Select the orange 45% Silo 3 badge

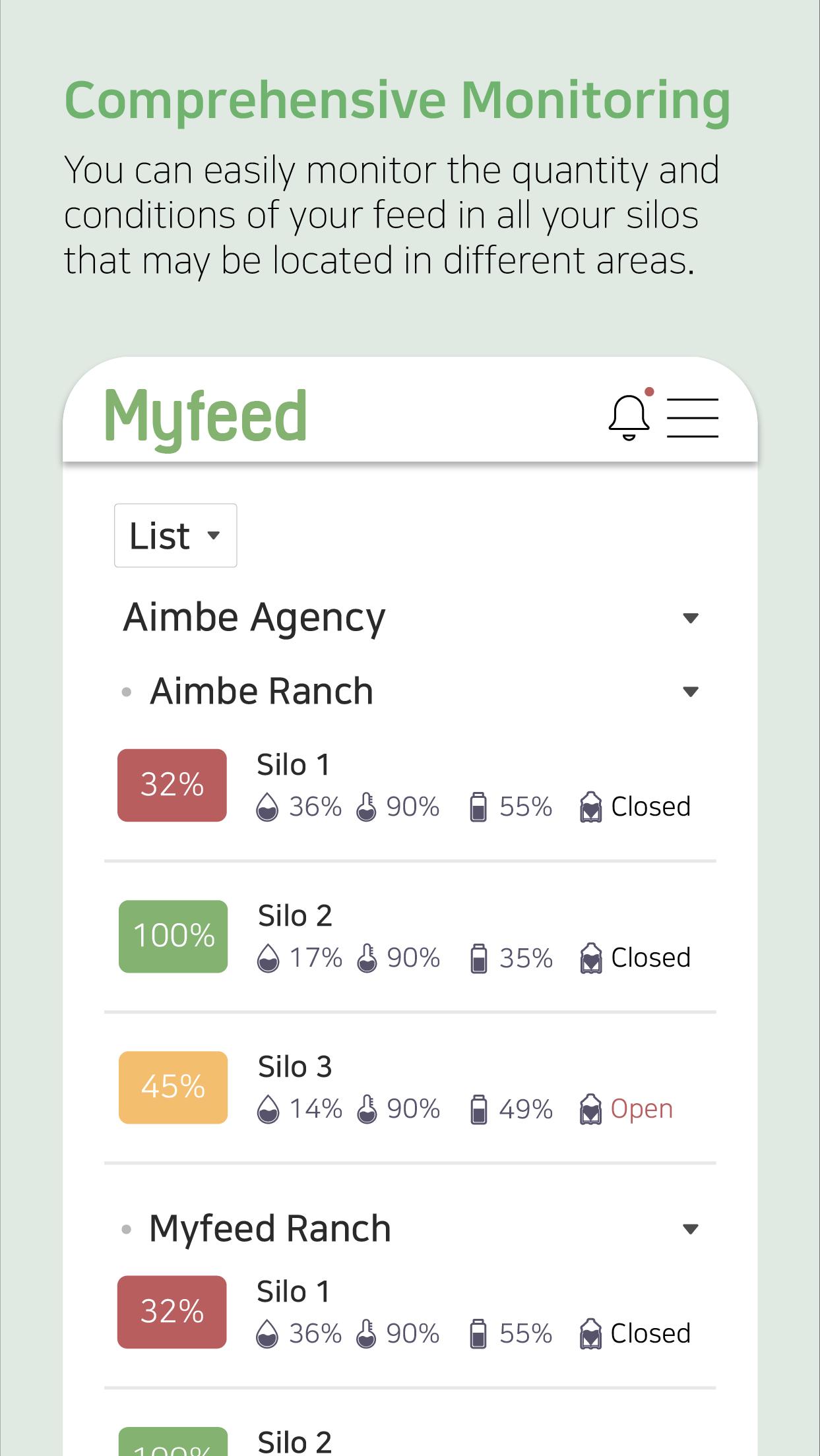(173, 1087)
